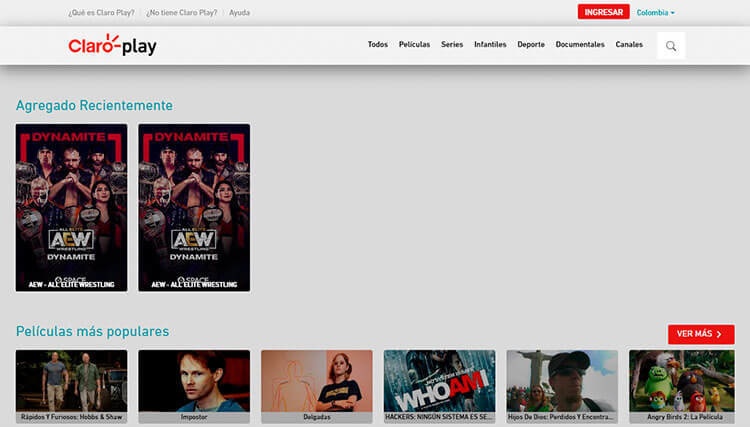This screenshot has width=750, height=427.
Task: Select Hijos De Dios movie thumbnail
Action: tap(562, 386)
